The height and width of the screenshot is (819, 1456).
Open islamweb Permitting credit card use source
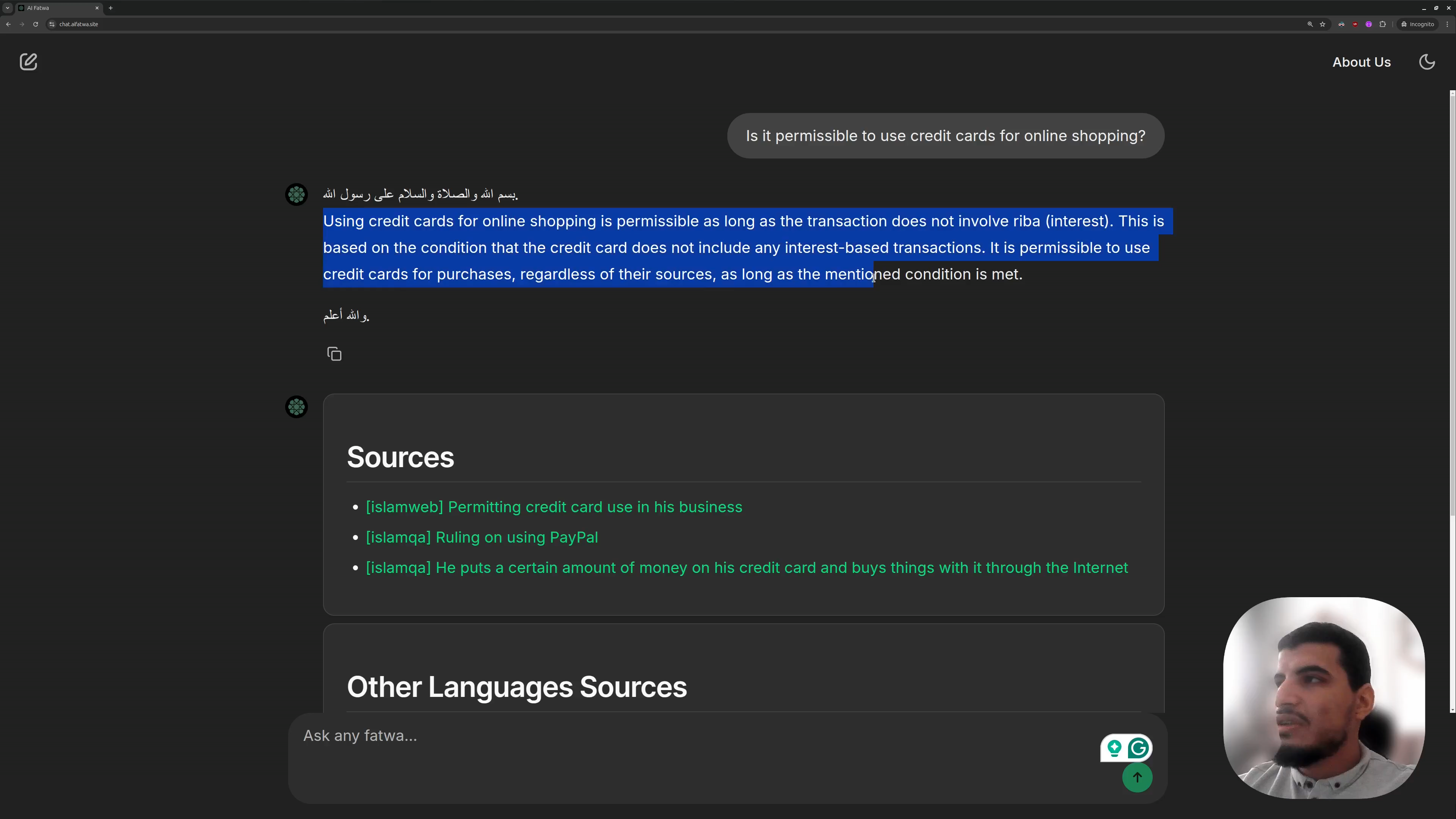coord(554,507)
